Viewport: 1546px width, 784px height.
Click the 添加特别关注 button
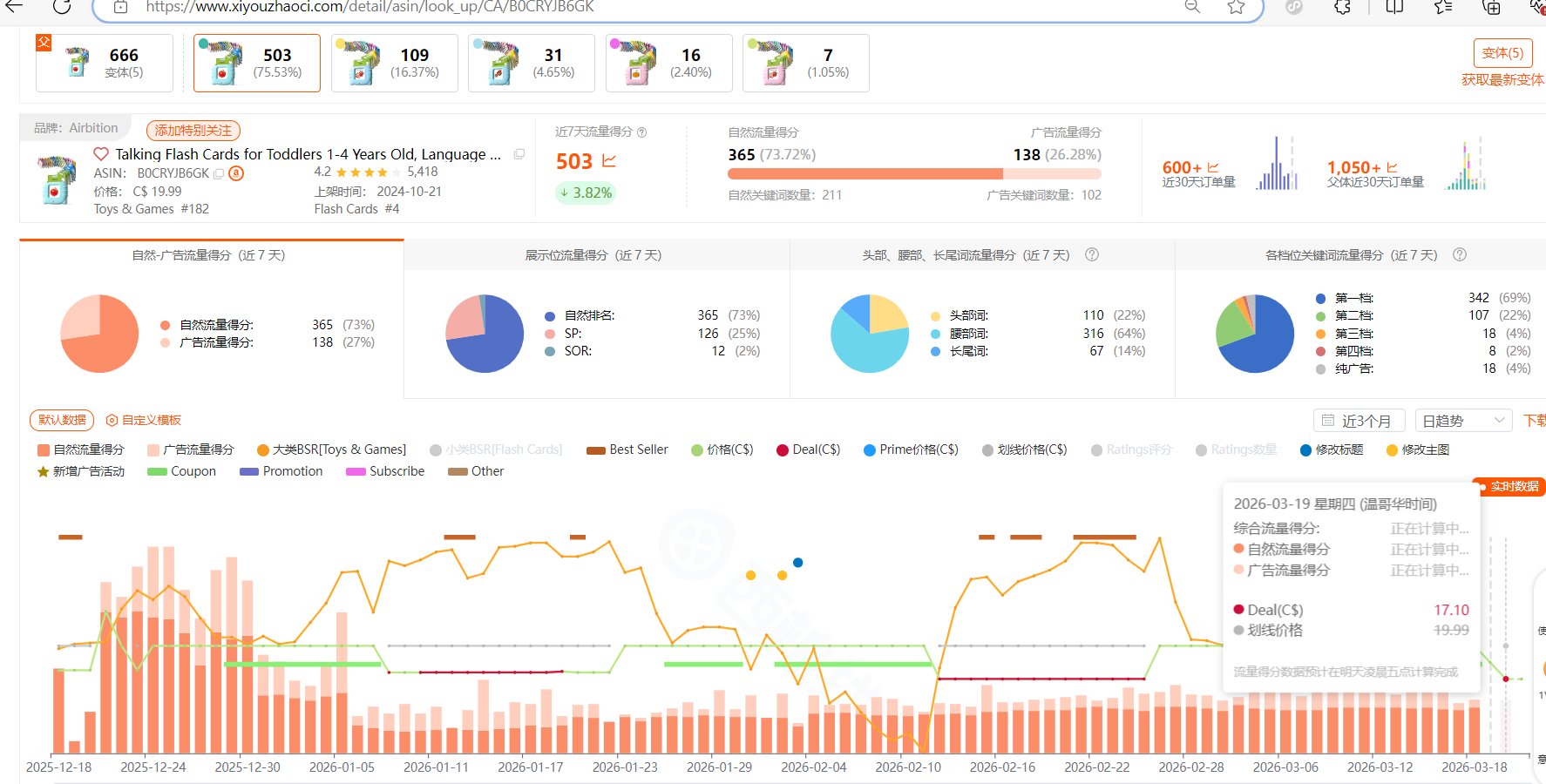(x=193, y=131)
